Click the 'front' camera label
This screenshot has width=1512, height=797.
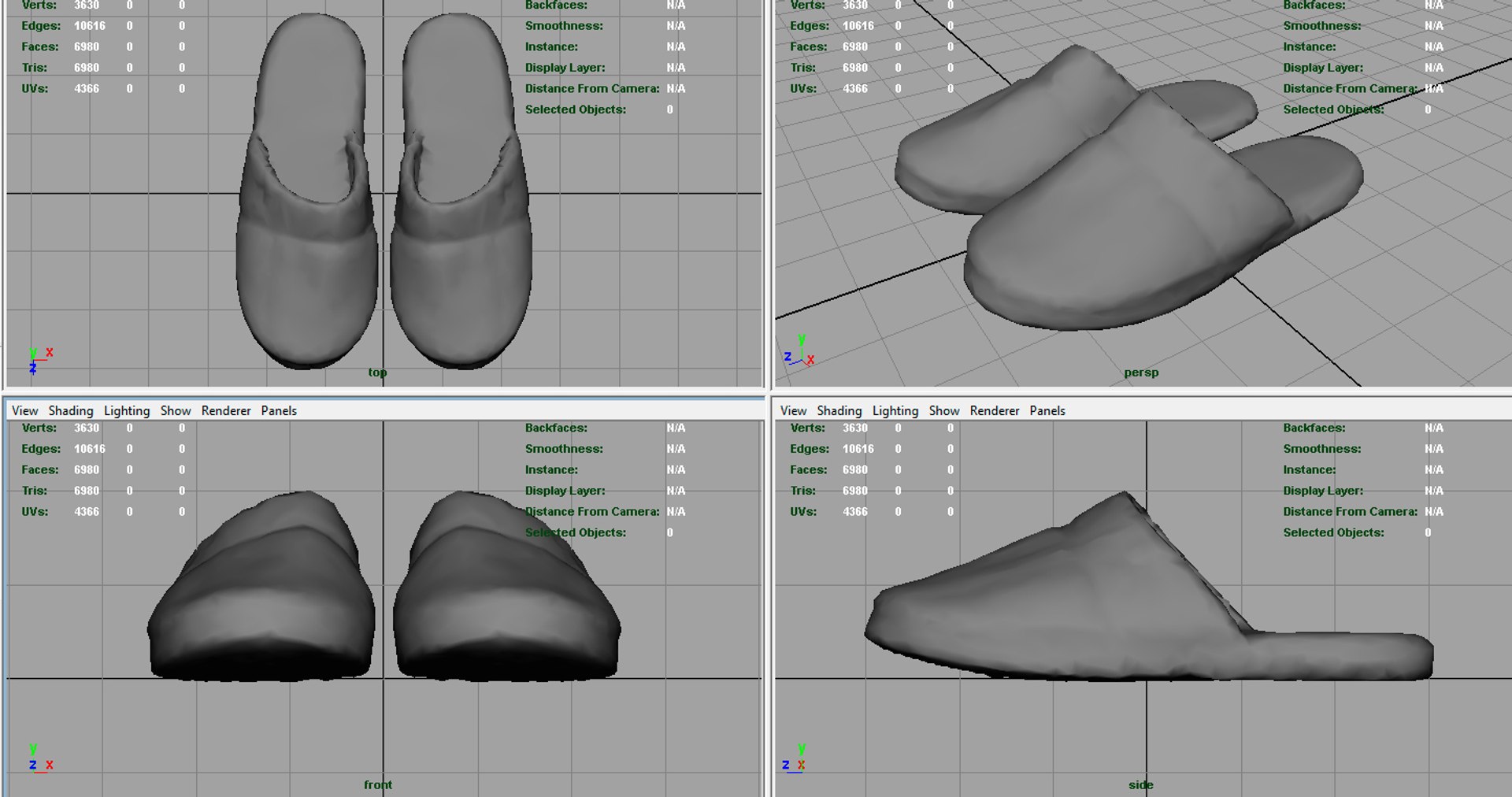pos(378,784)
